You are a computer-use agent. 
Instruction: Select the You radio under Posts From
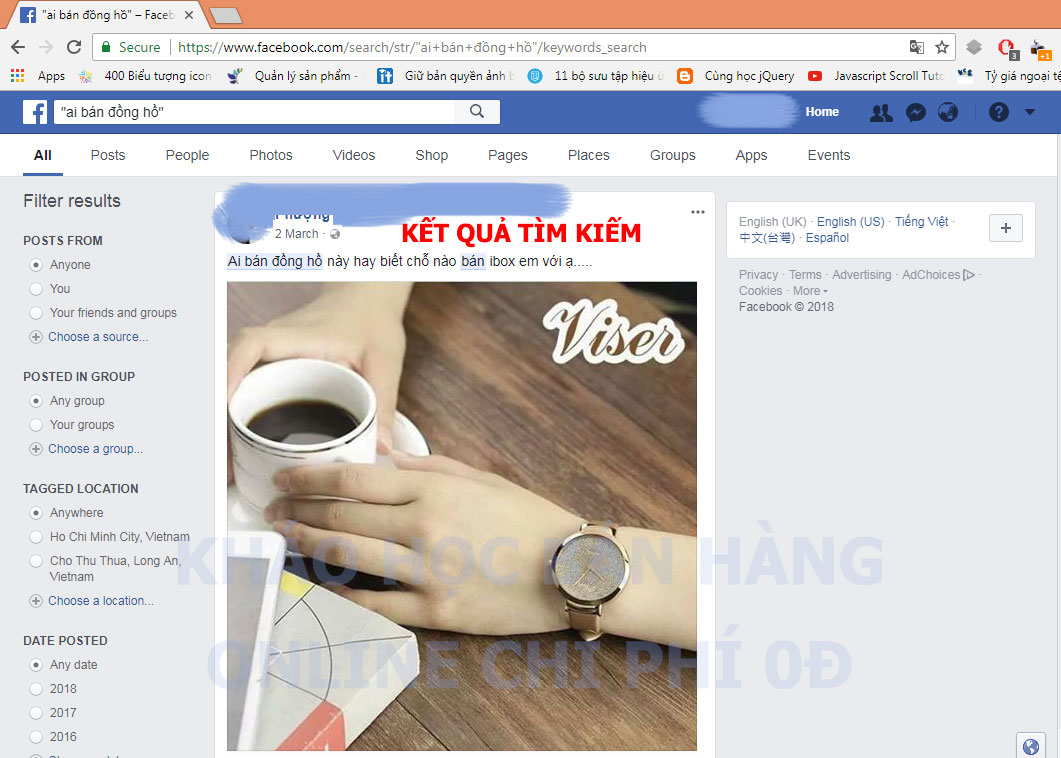click(36, 289)
